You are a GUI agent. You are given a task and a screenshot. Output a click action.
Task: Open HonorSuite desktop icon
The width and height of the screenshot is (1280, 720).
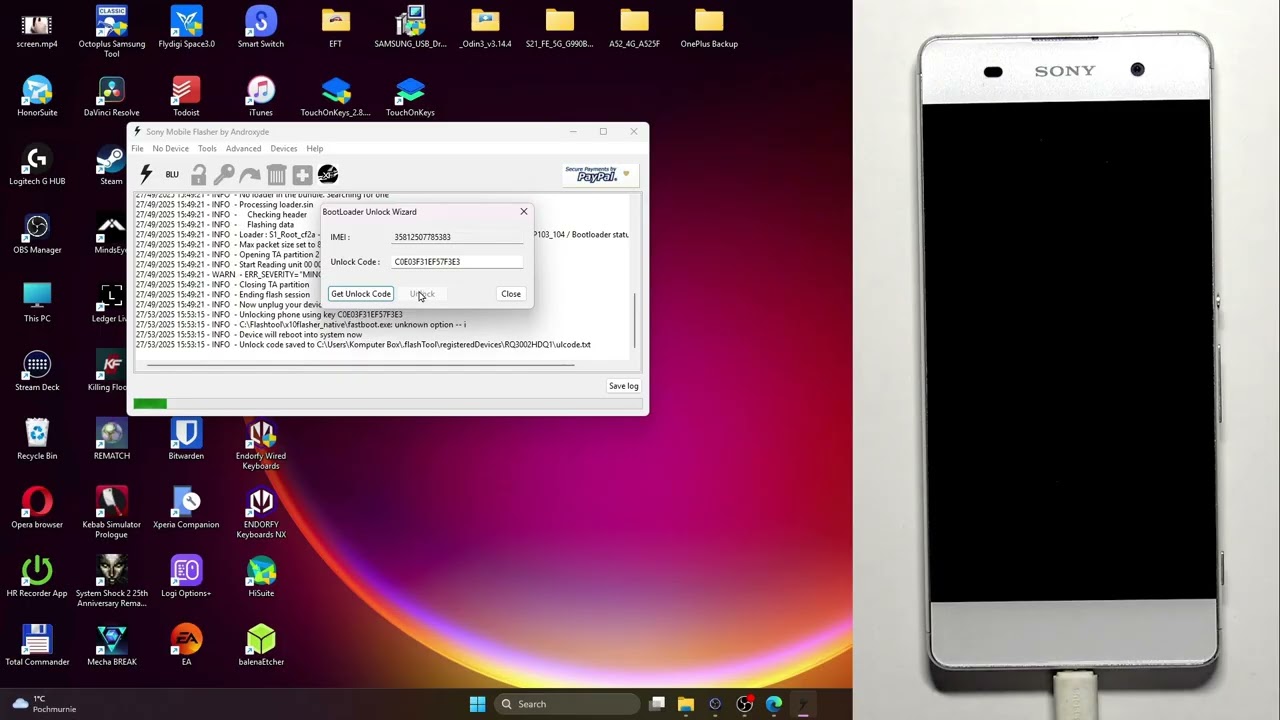coord(37,98)
